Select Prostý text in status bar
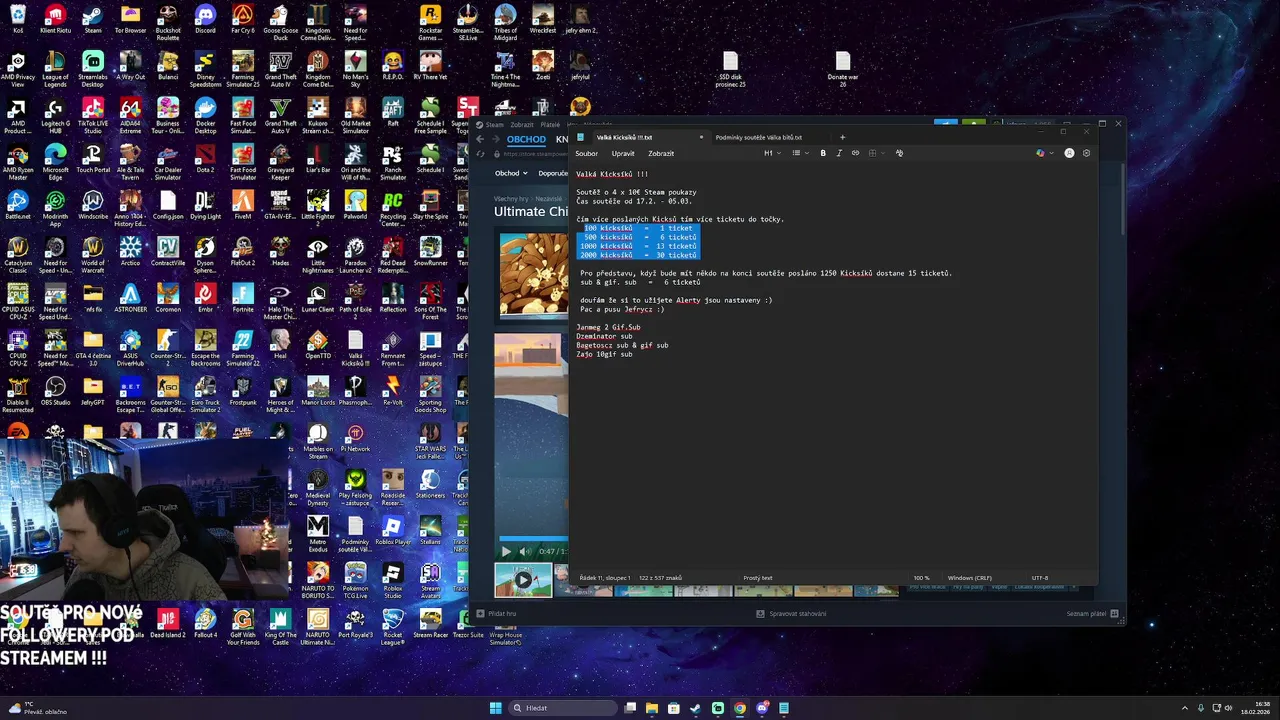 point(758,578)
